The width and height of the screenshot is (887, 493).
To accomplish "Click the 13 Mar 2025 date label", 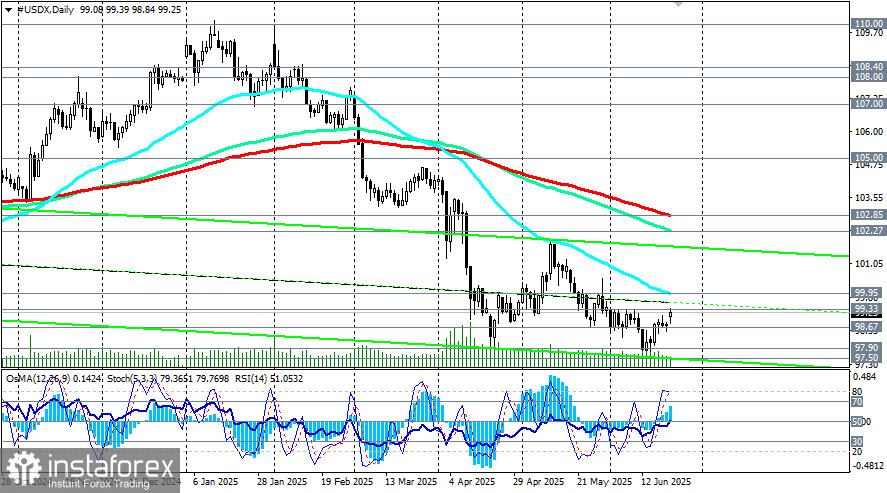I will pyautogui.click(x=411, y=482).
